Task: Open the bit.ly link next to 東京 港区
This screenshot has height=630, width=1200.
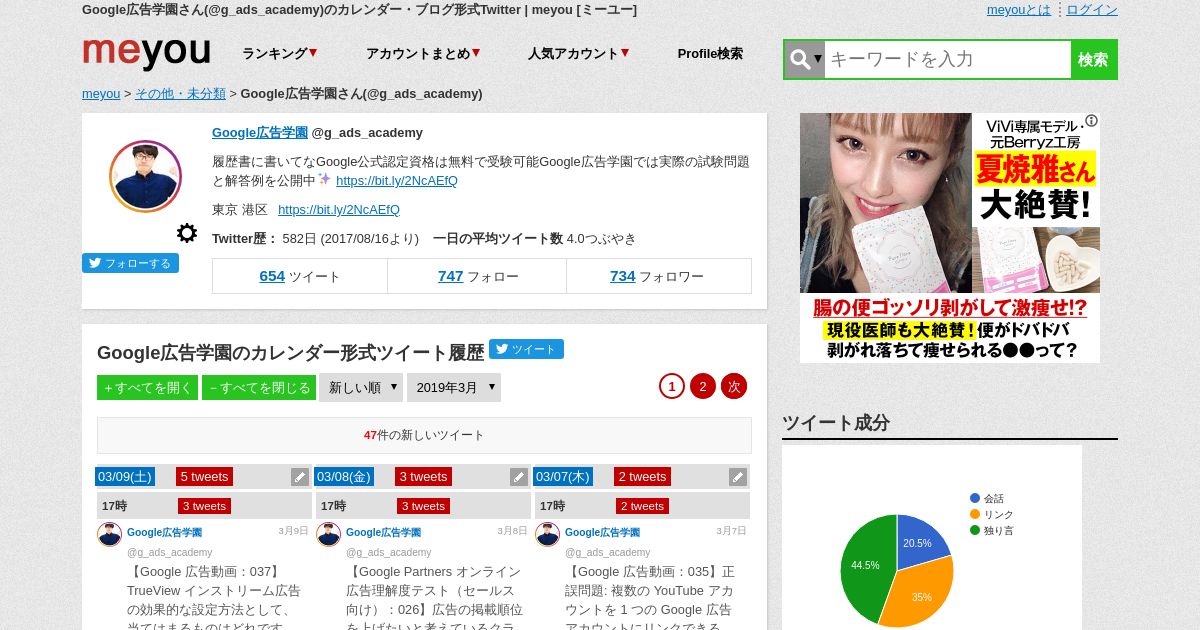Action: click(339, 210)
